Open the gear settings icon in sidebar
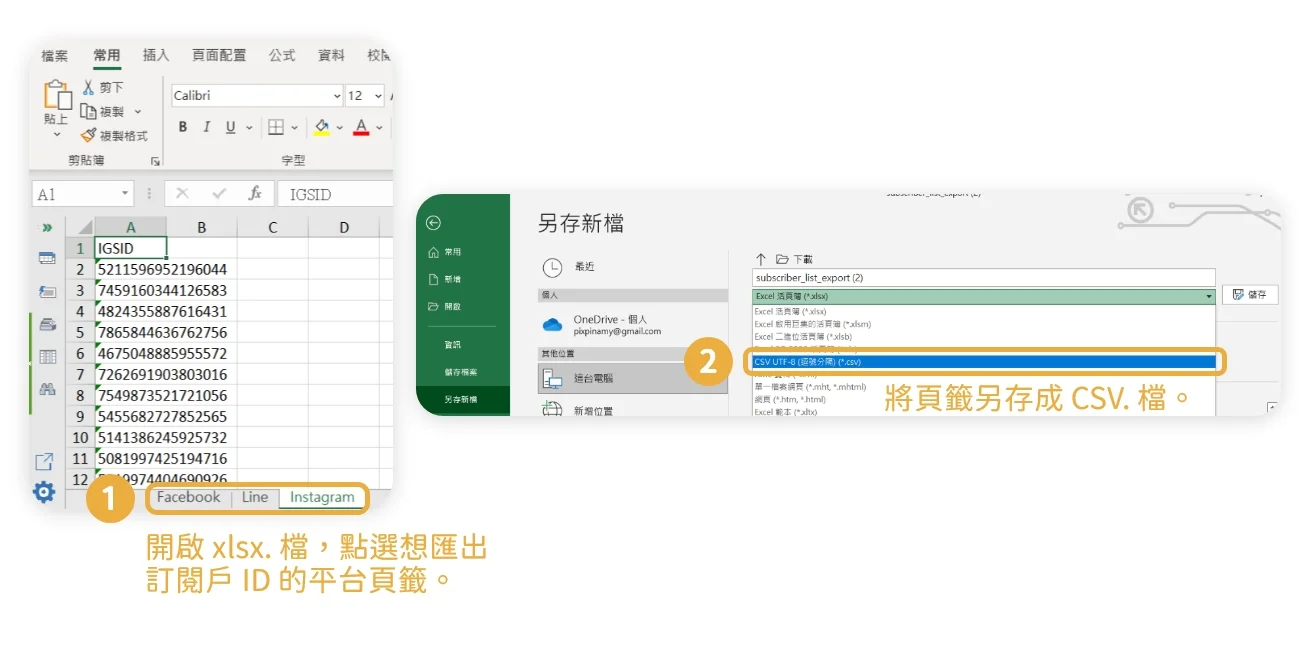1311x647 pixels. coord(44,492)
